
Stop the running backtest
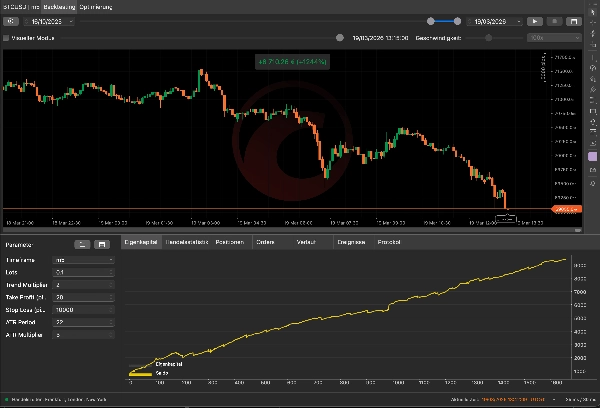(554, 21)
